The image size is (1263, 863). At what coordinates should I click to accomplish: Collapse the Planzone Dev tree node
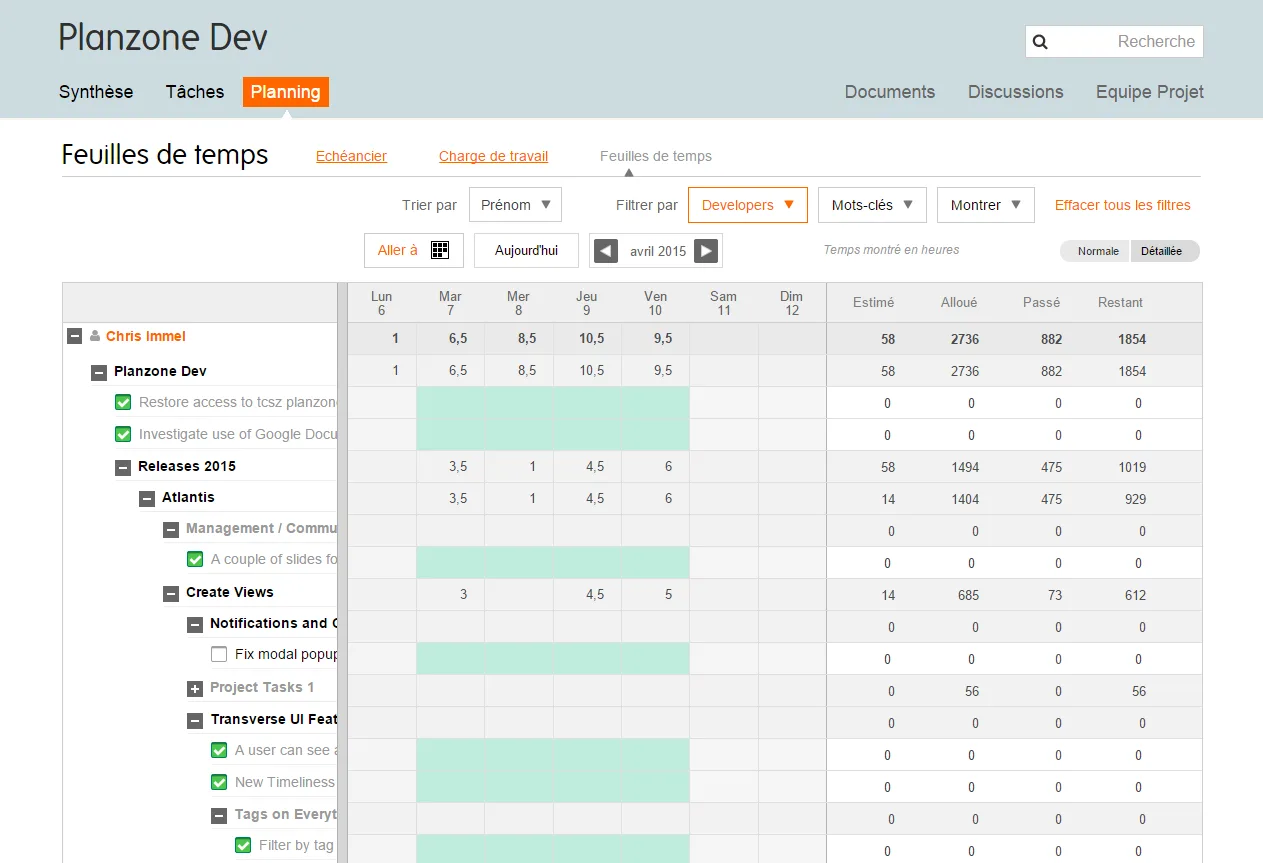pyautogui.click(x=99, y=372)
